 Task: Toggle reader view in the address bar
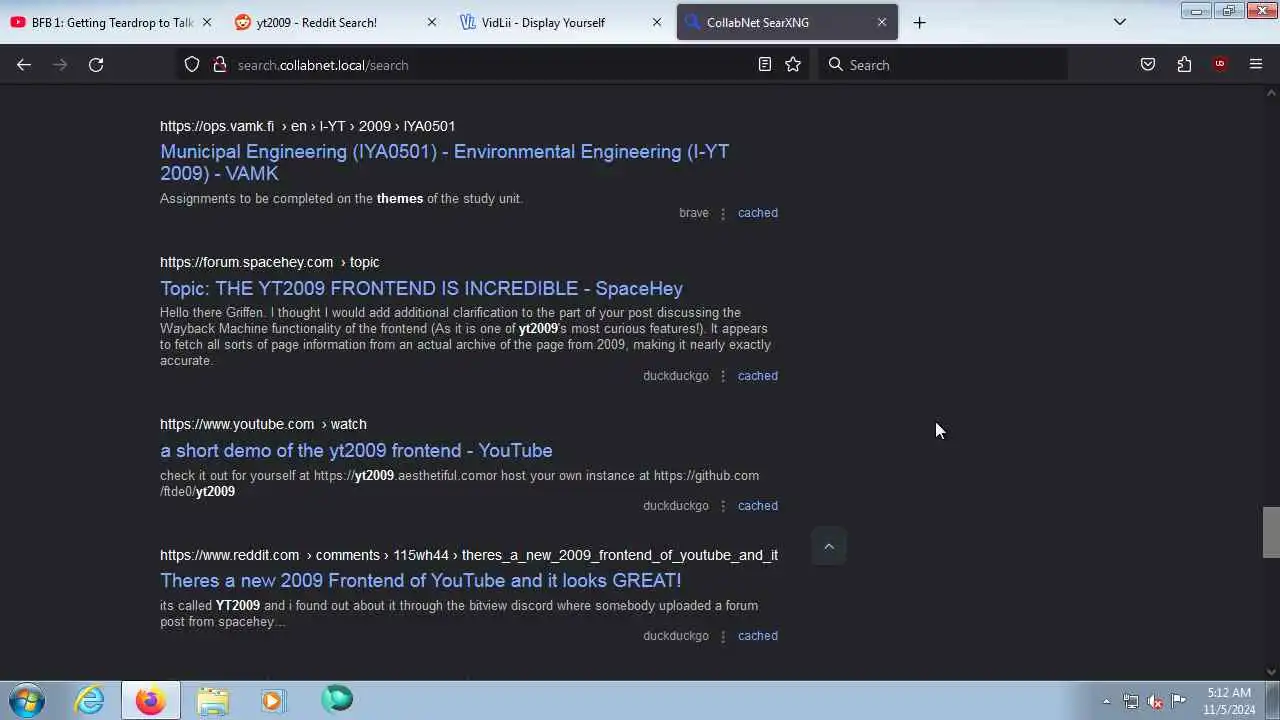tap(765, 65)
